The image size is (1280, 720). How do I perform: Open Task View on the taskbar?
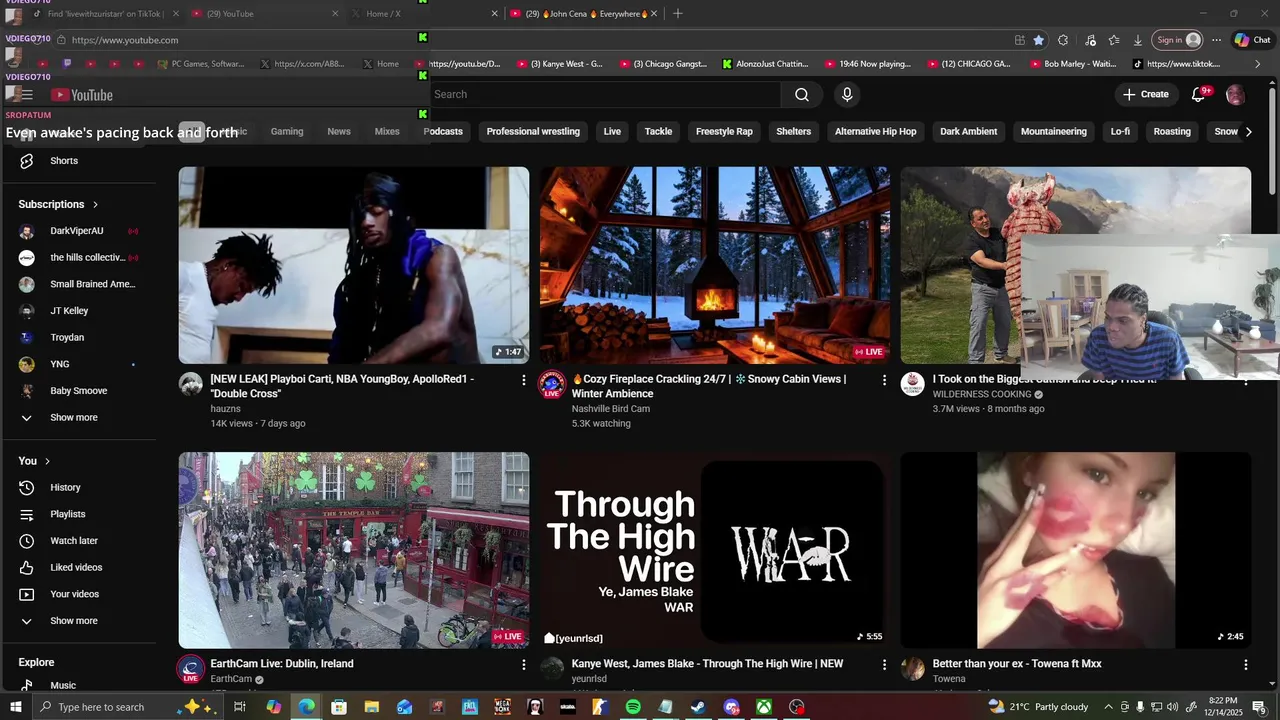pyautogui.click(x=240, y=707)
